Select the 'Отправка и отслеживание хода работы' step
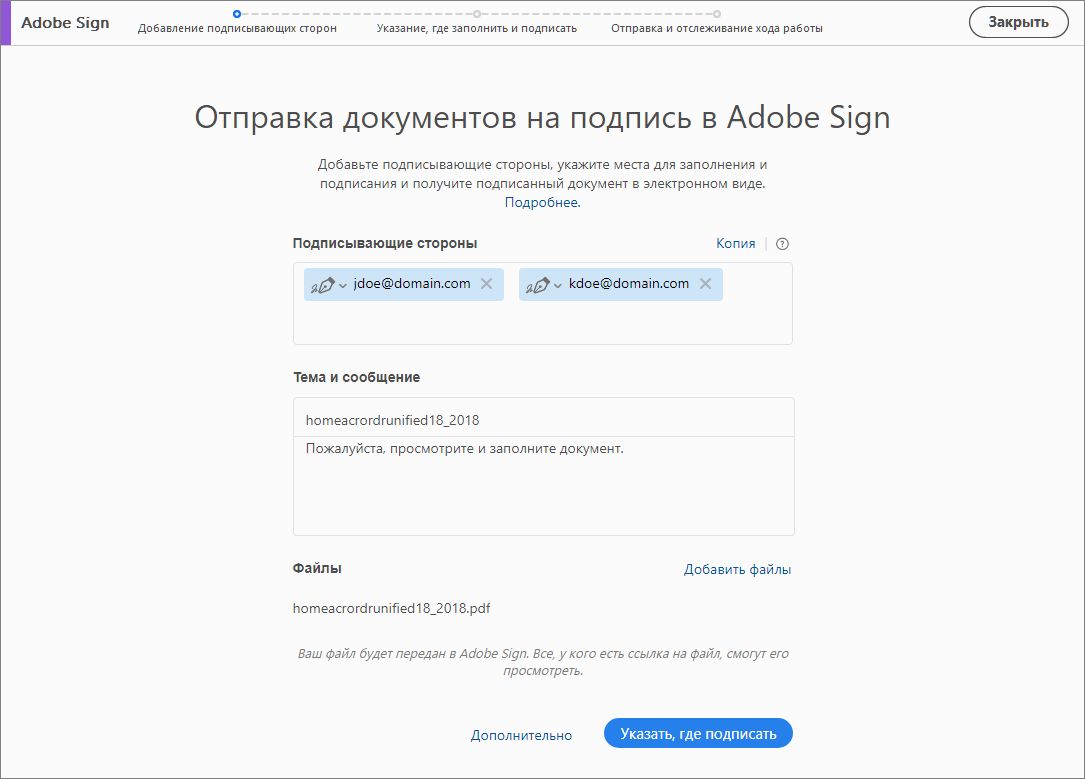 coord(716,28)
